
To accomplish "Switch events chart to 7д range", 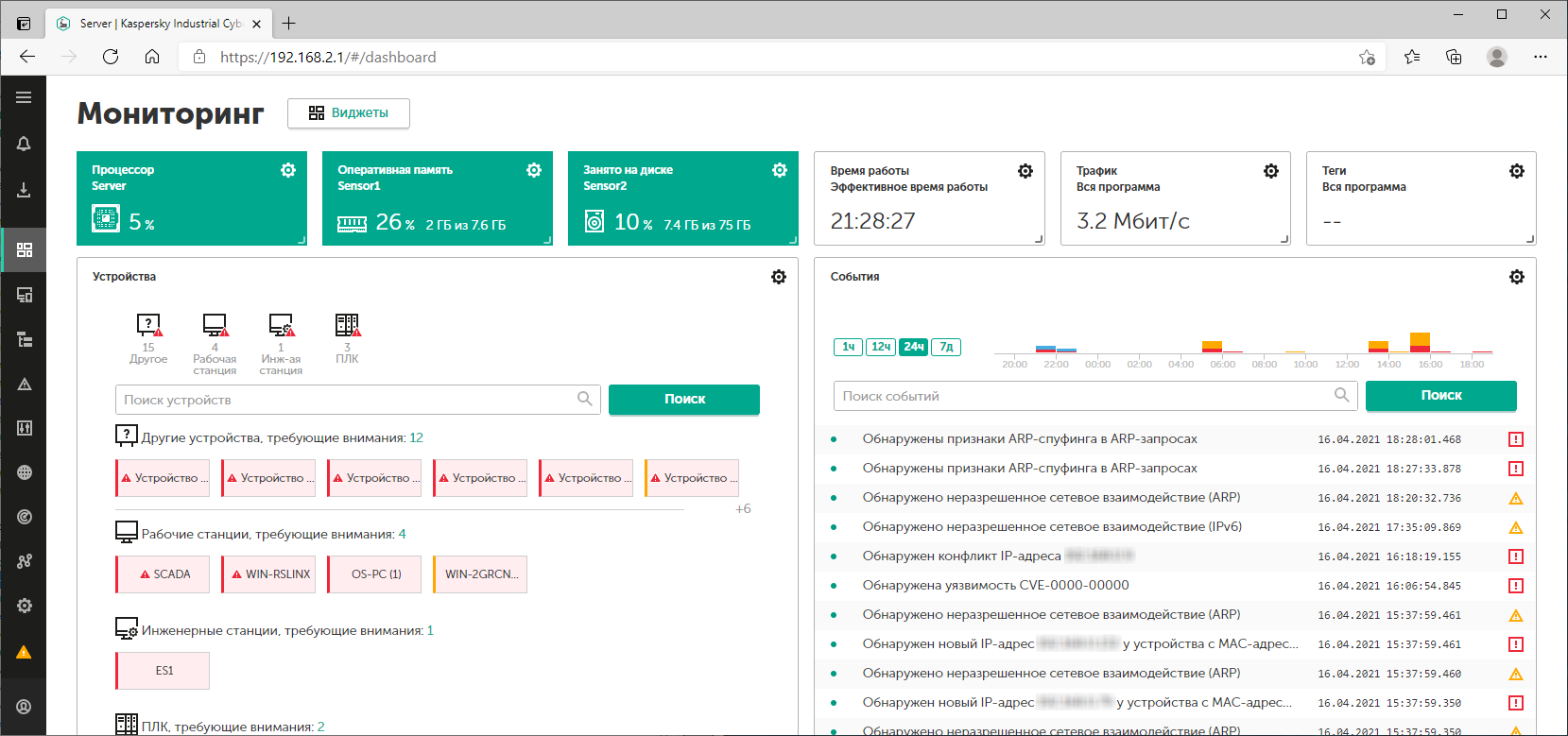I will [x=946, y=347].
